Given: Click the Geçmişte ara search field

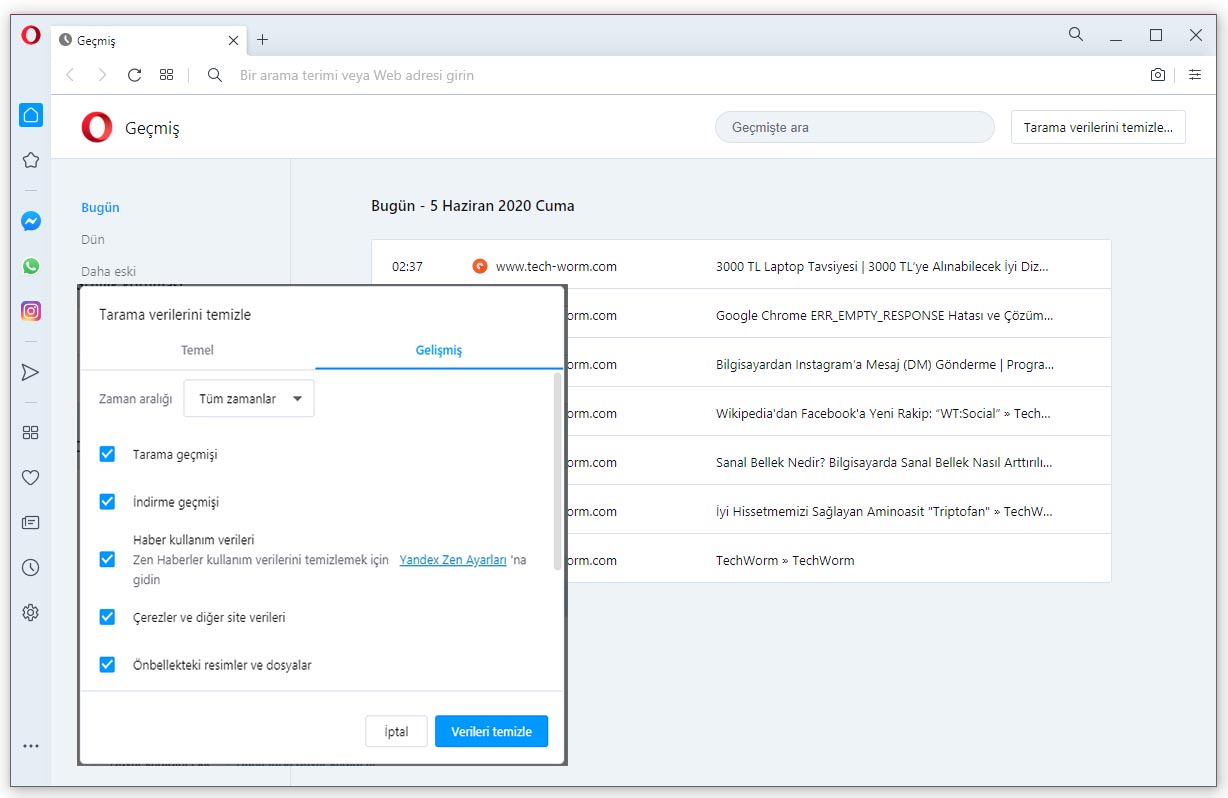Looking at the screenshot, I should (854, 128).
